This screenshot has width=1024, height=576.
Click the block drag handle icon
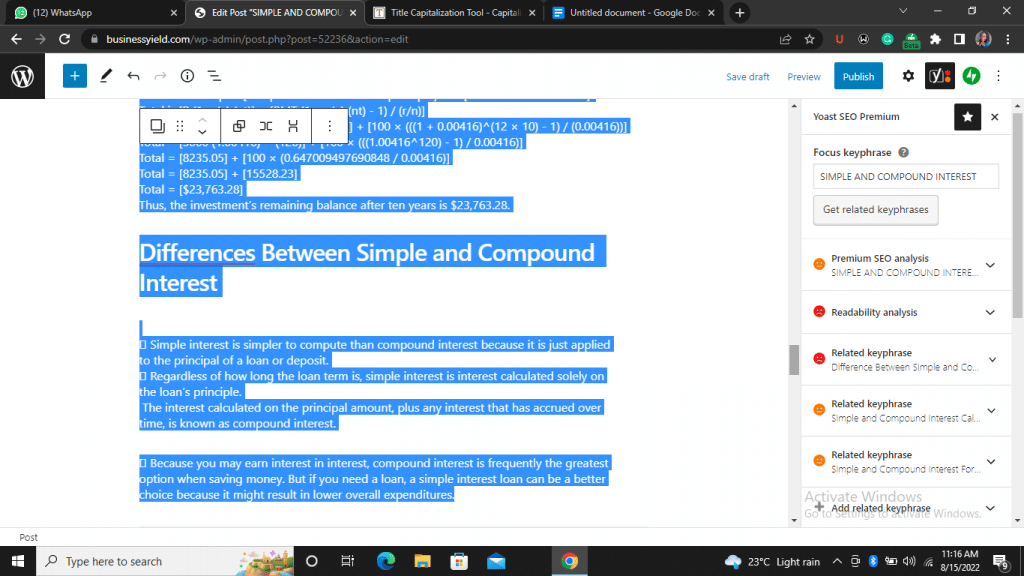tap(180, 126)
